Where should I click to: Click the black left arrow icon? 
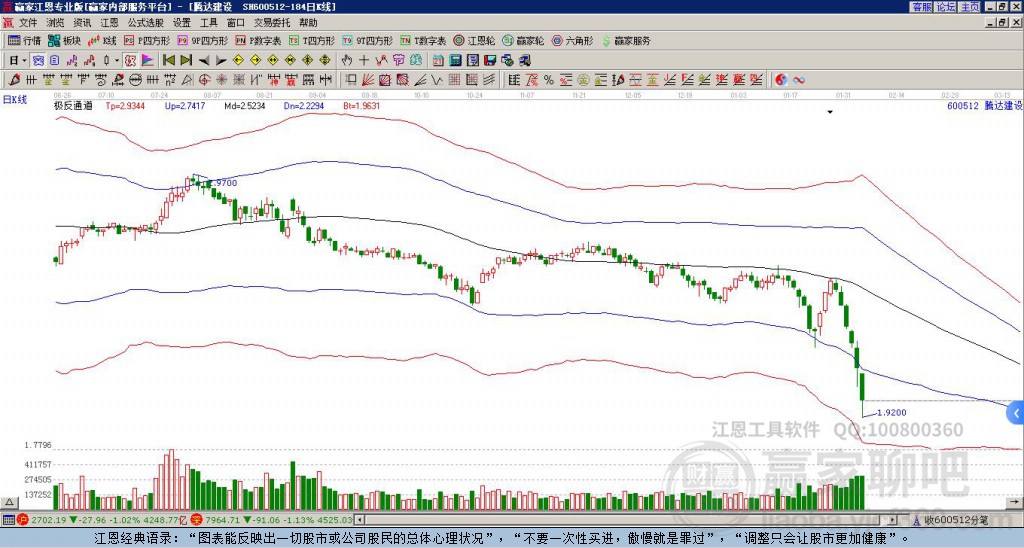click(x=204, y=61)
